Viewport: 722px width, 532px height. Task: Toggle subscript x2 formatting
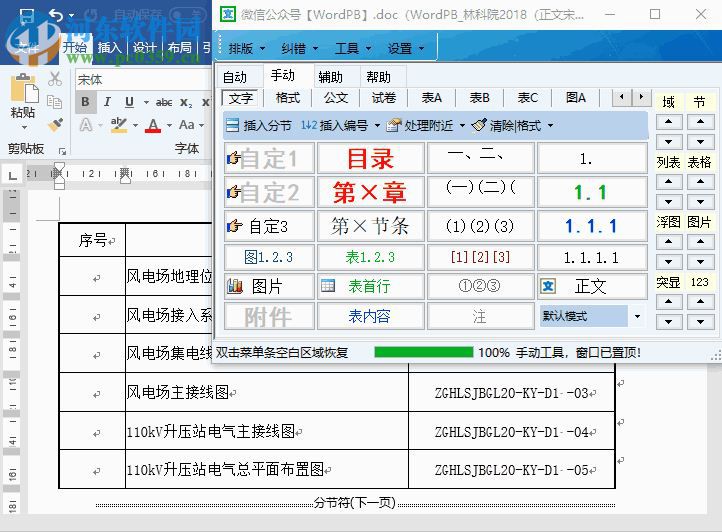click(186, 102)
